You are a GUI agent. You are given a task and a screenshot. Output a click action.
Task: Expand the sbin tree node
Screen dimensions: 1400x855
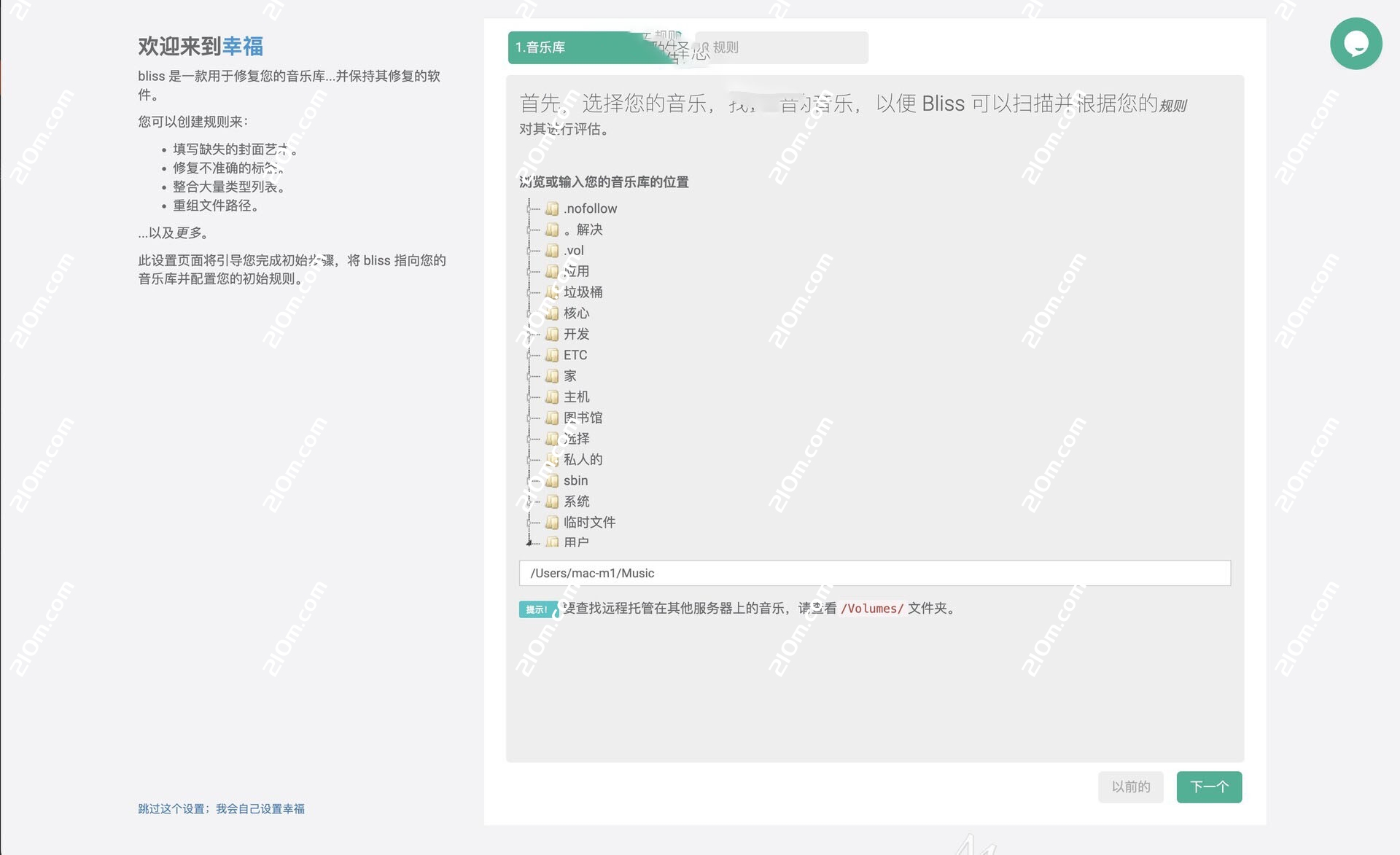tap(529, 480)
